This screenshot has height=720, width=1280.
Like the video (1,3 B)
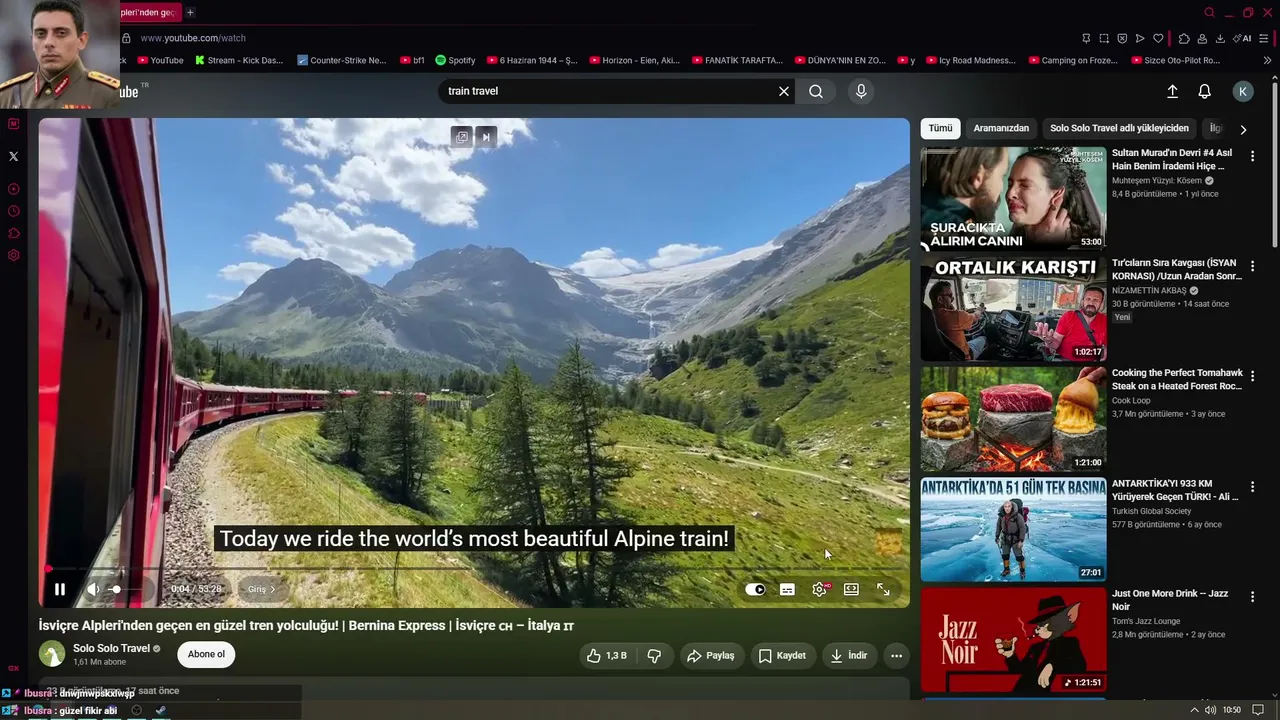click(607, 656)
